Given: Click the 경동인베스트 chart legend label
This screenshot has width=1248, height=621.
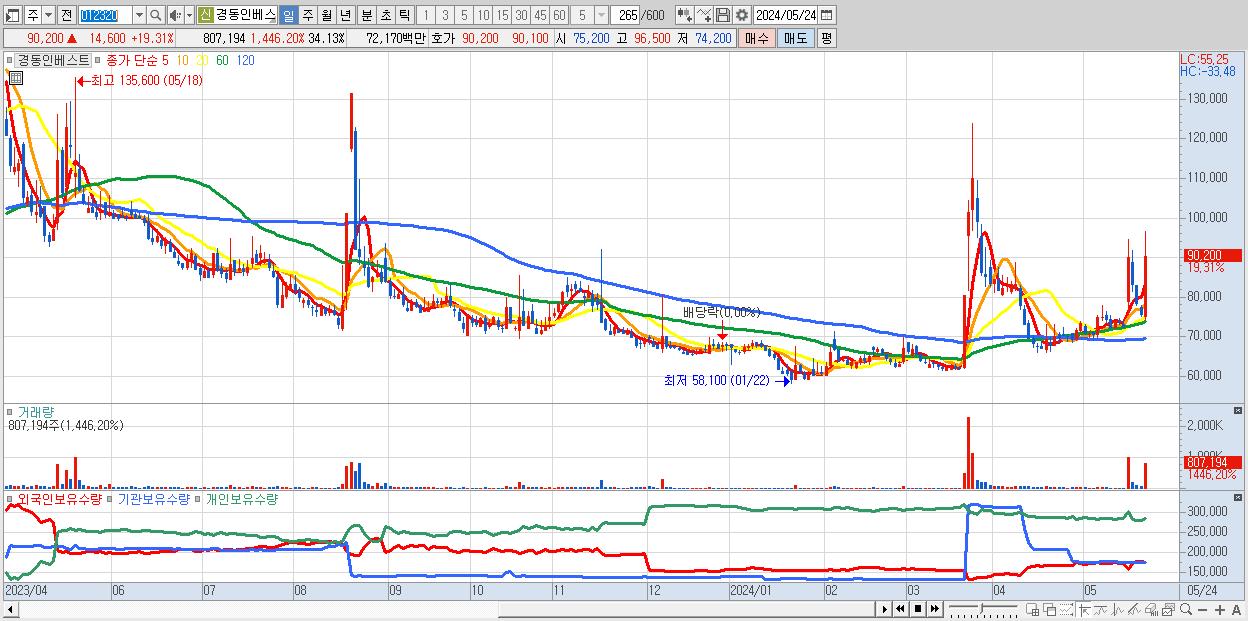Looking at the screenshot, I should [53, 60].
